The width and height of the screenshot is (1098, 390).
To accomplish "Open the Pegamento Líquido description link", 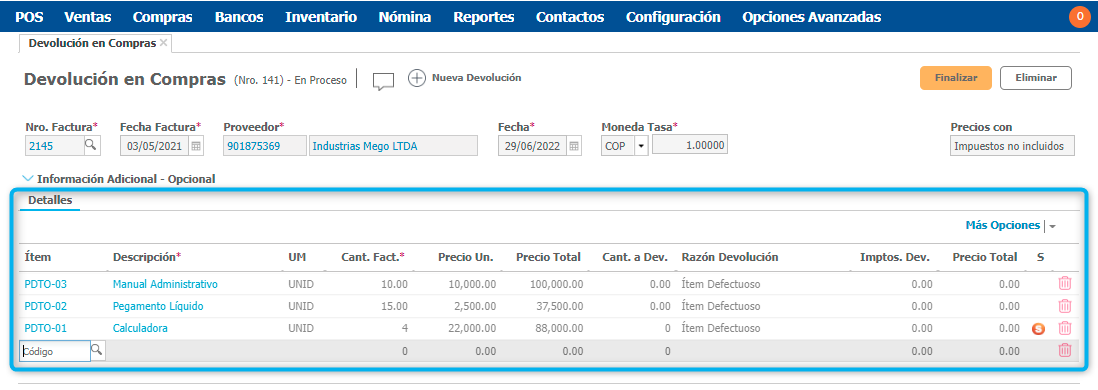I will click(x=158, y=306).
